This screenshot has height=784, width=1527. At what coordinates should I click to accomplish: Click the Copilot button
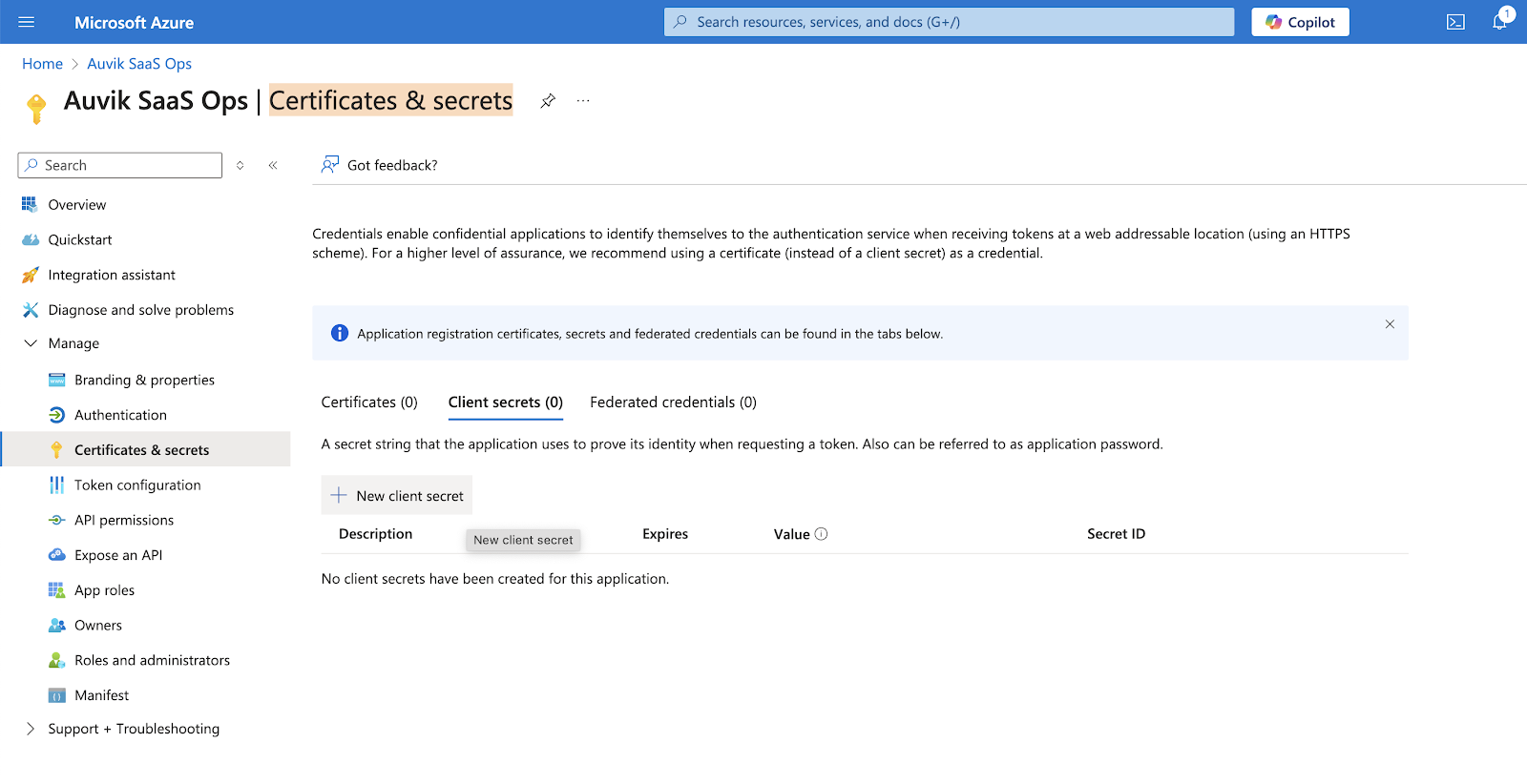pos(1300,22)
